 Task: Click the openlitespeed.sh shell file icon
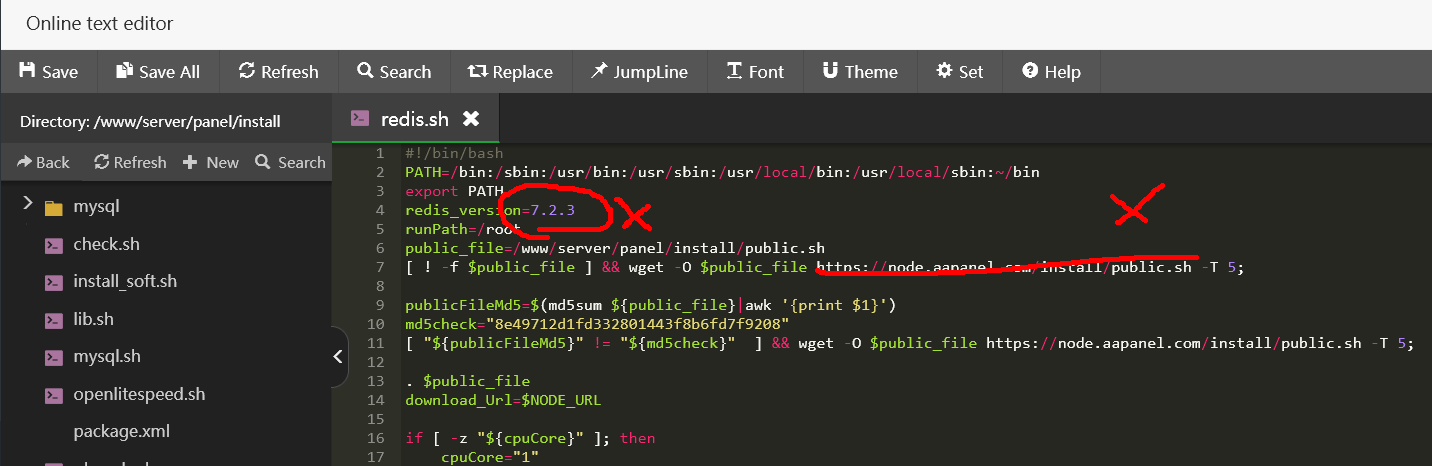[54, 395]
